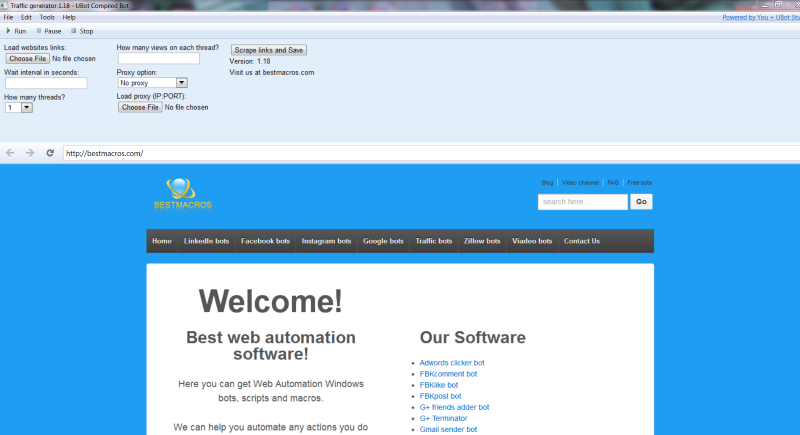800x435 pixels.
Task: Open the FAQ link
Action: [x=613, y=183]
